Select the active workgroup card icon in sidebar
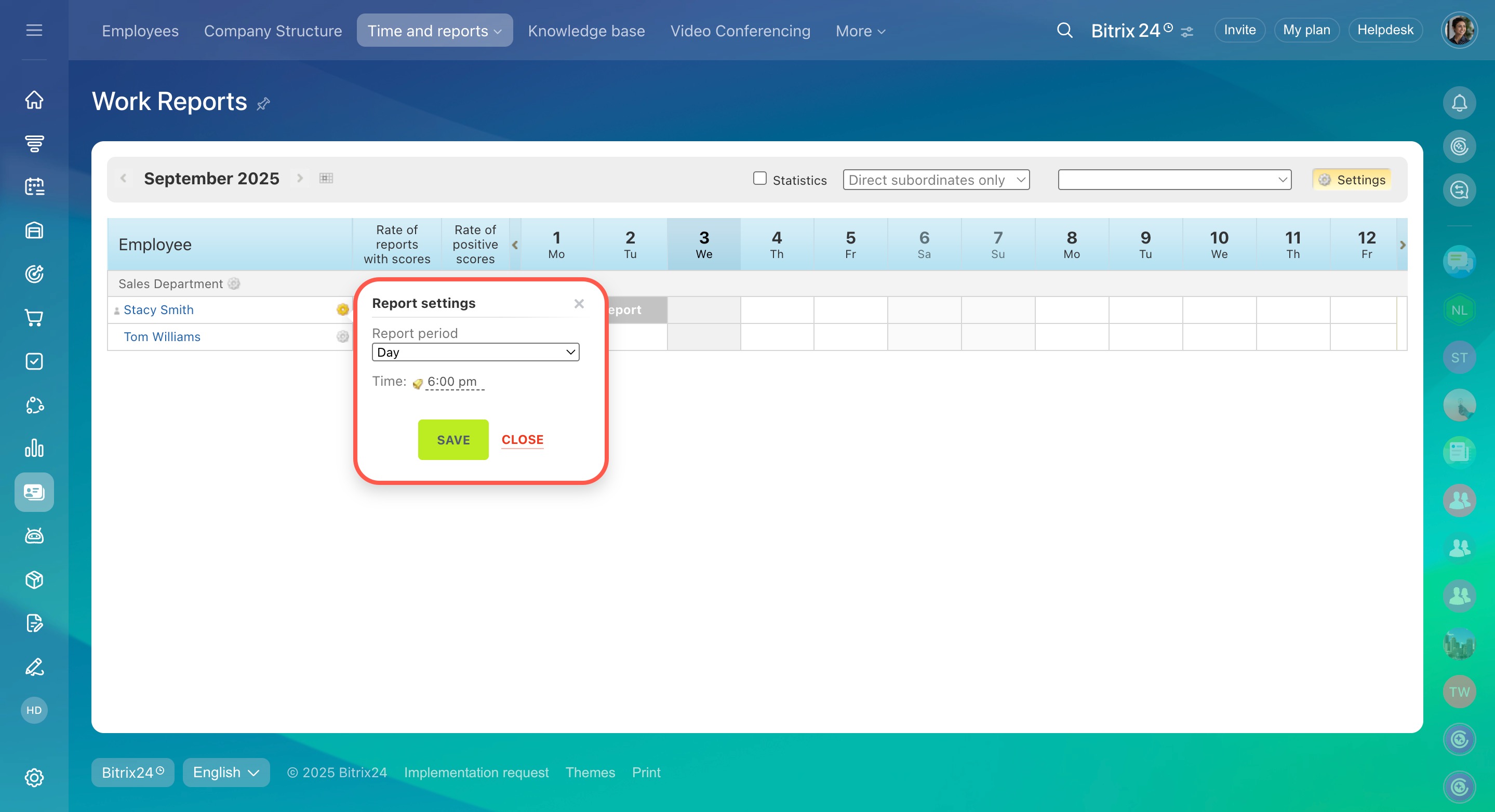The height and width of the screenshot is (812, 1495). coord(34,492)
